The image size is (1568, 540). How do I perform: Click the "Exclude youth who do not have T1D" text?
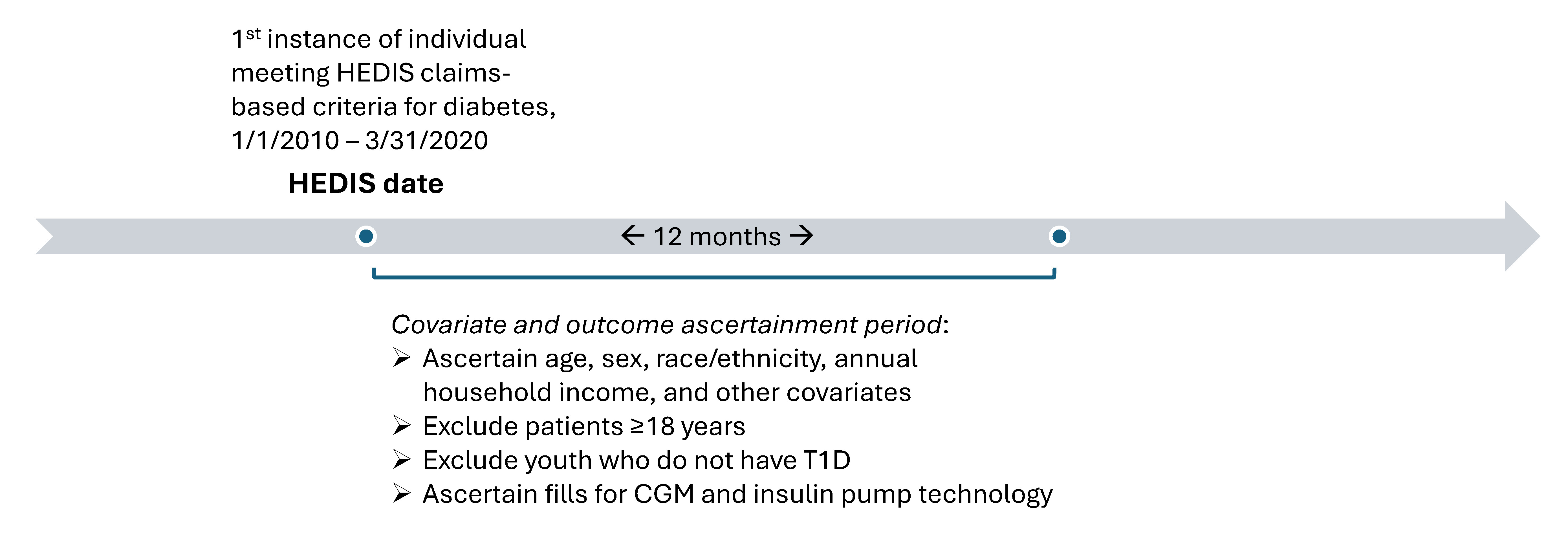[x=636, y=460]
